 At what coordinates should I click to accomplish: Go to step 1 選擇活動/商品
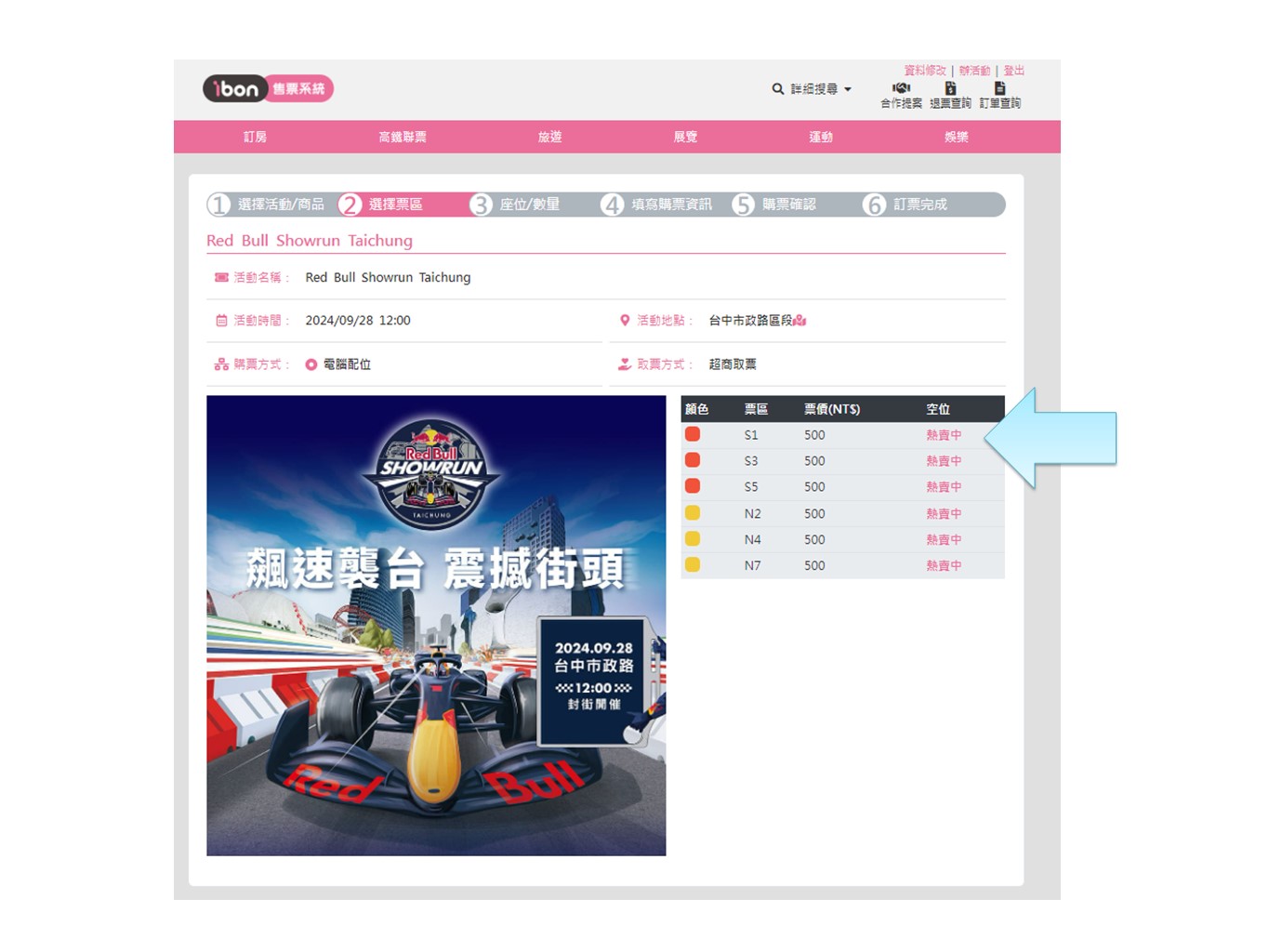point(267,205)
